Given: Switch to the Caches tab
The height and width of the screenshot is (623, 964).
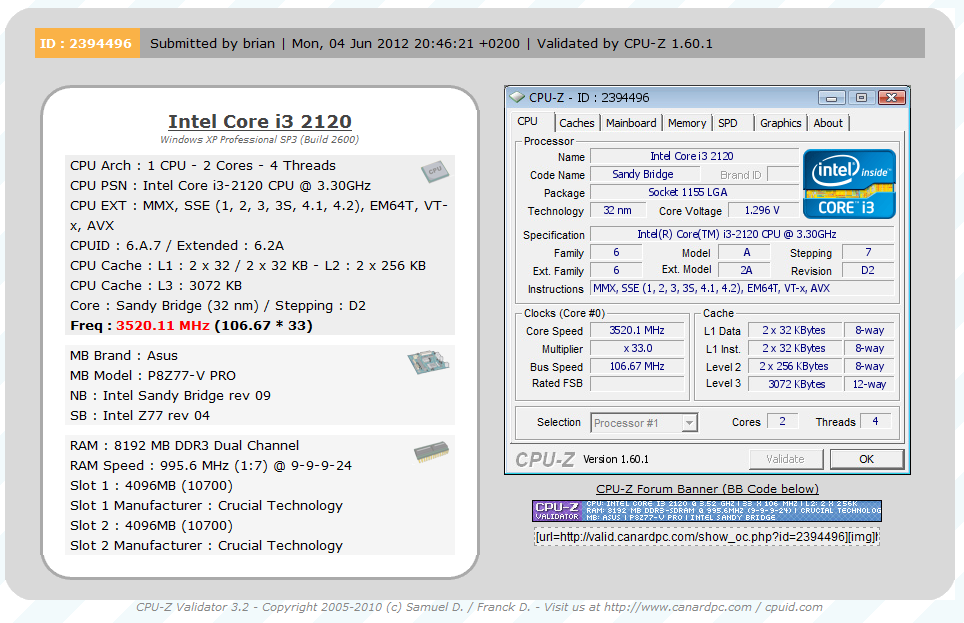Looking at the screenshot, I should point(577,123).
